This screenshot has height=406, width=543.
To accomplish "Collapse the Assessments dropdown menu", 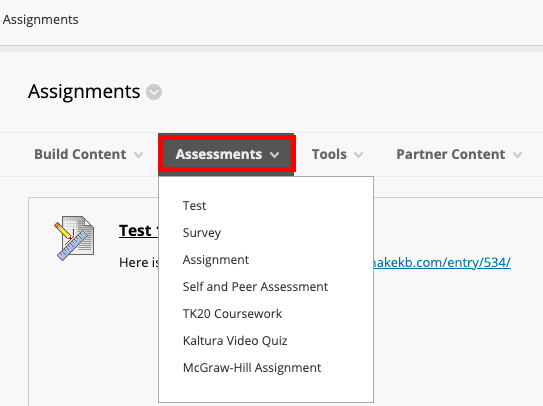I will click(227, 154).
